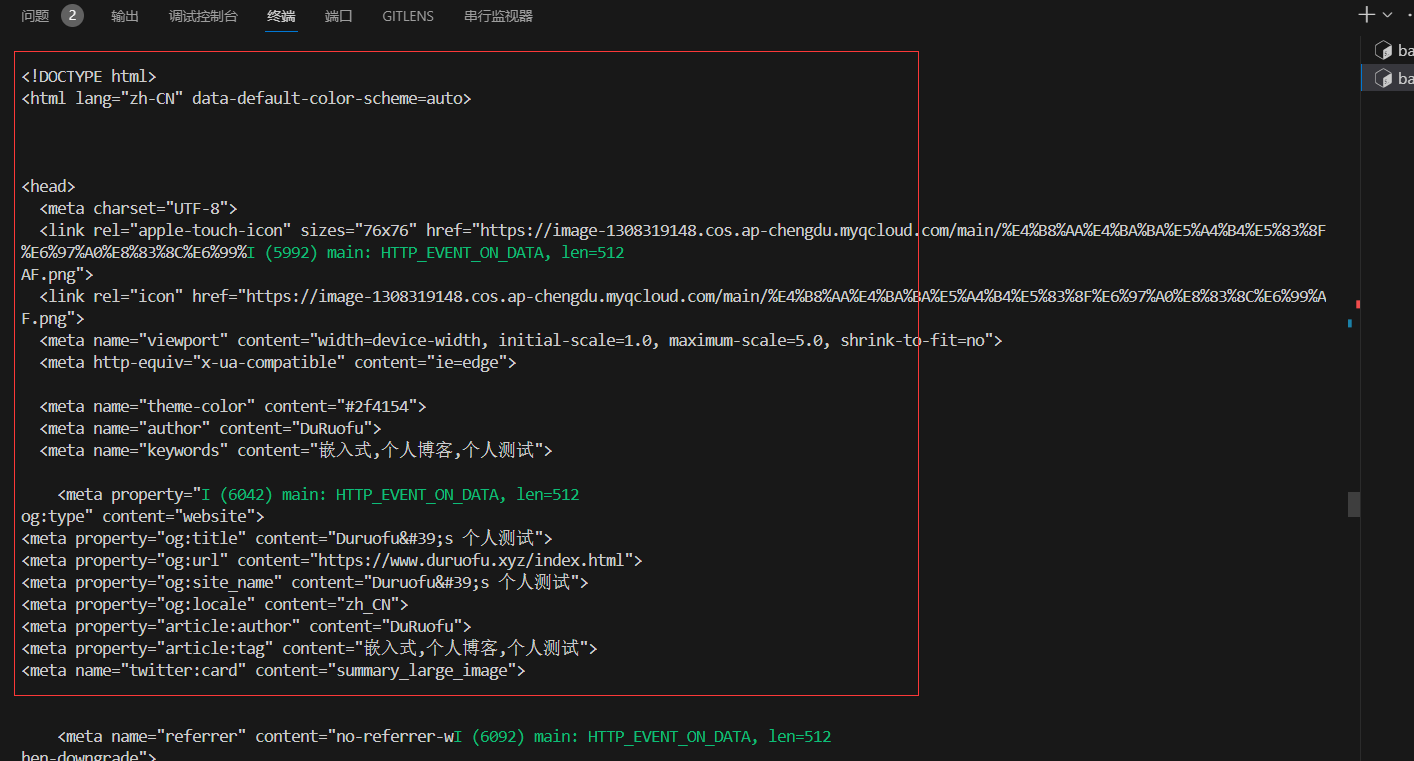Open the 串行监视器 tab
Screen dimensions: 1414x761
click(498, 16)
